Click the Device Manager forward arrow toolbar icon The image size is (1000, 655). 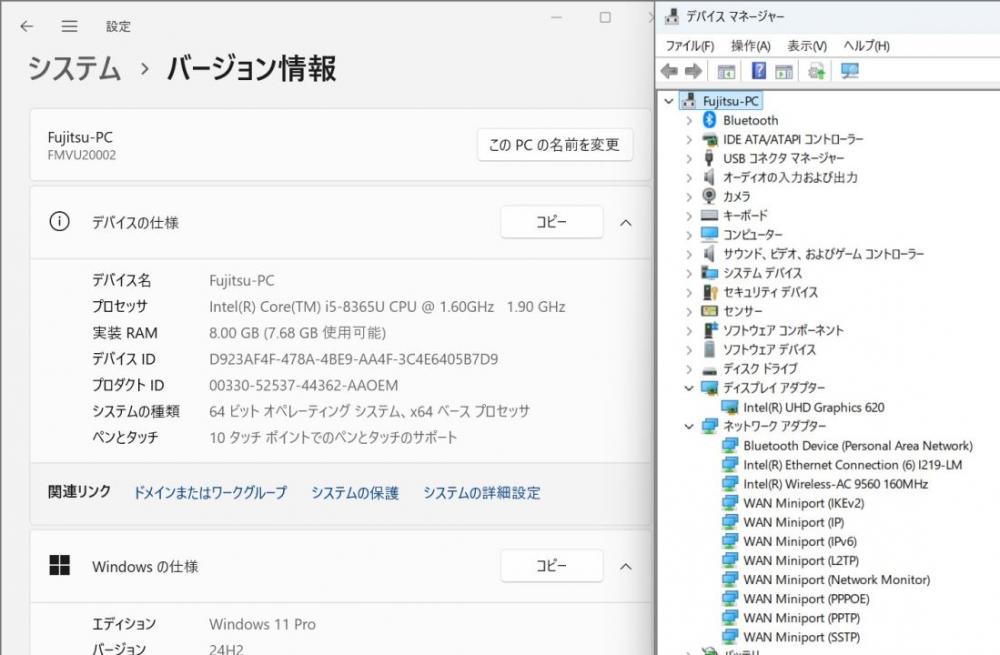pyautogui.click(x=693, y=71)
